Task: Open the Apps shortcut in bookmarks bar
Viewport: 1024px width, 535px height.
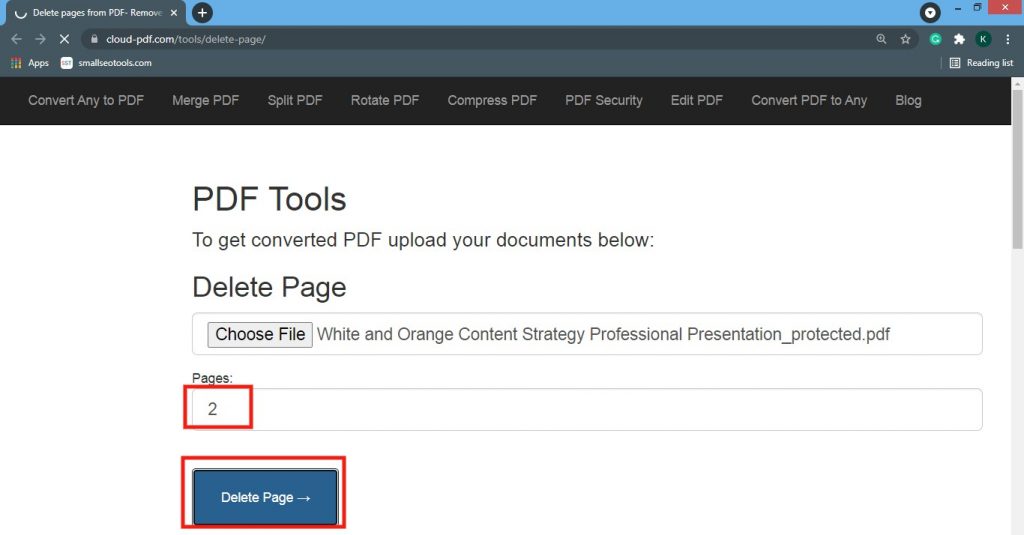Action: coord(30,63)
